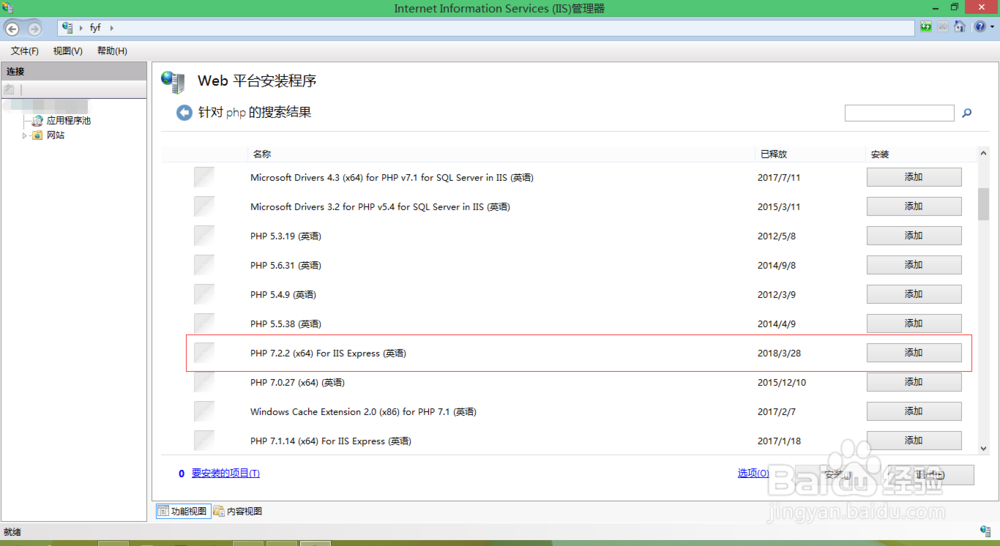Click the 连接 panel header
This screenshot has height=546, width=1000.
(74, 71)
